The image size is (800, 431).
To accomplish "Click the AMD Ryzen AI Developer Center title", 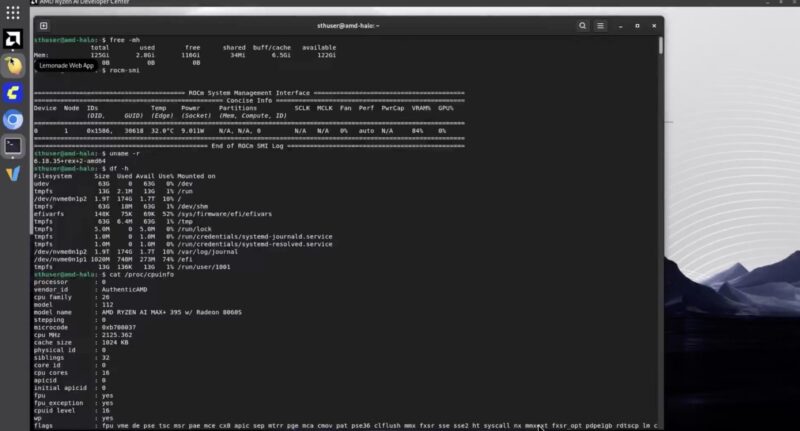I will pos(84,2).
